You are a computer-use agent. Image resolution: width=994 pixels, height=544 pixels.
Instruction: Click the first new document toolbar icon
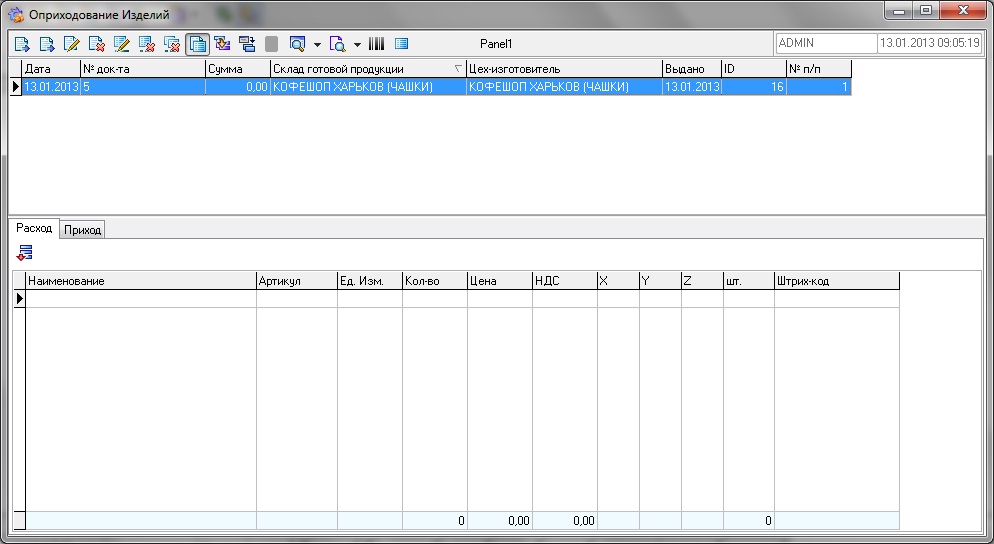[22, 44]
